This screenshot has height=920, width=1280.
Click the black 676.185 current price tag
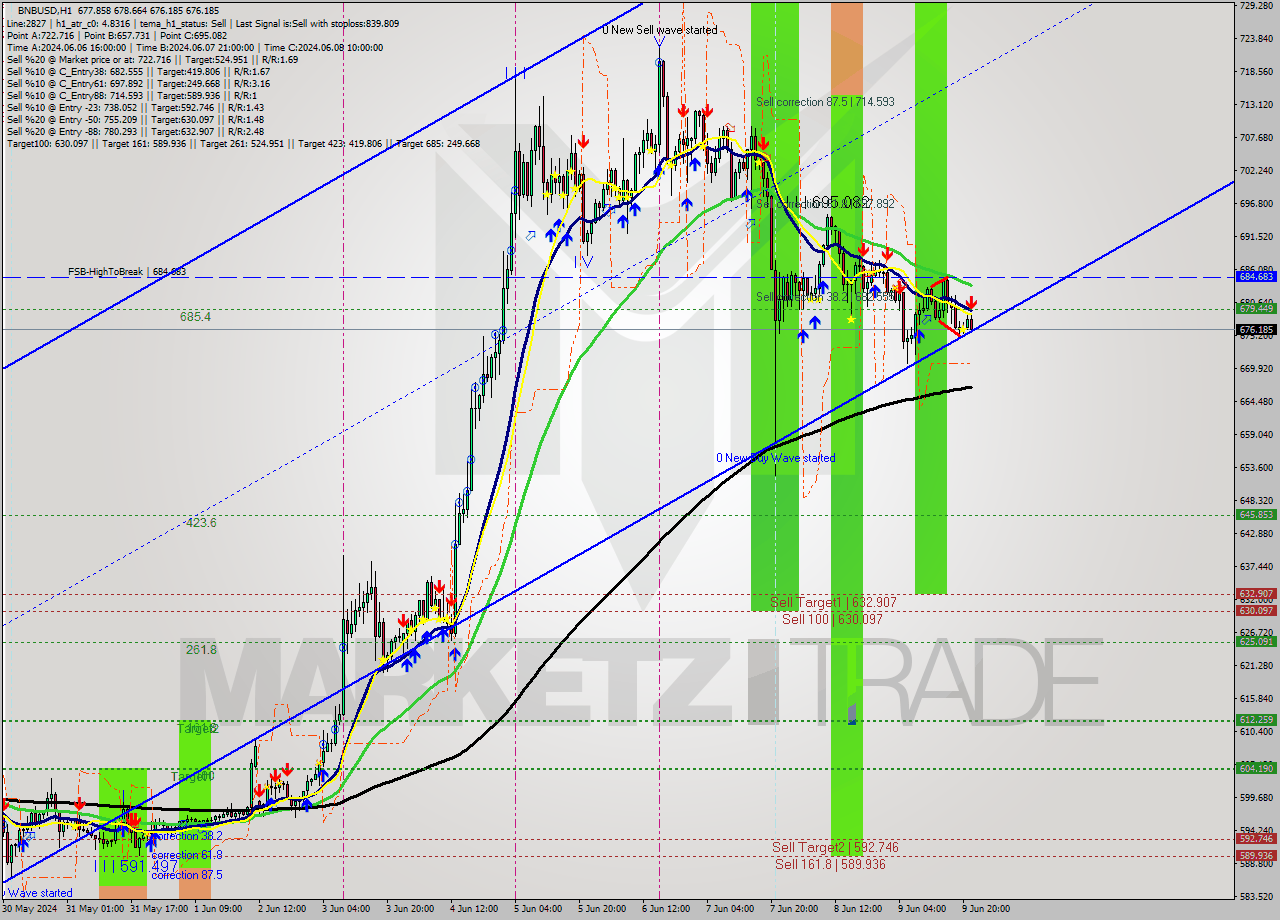1256,329
